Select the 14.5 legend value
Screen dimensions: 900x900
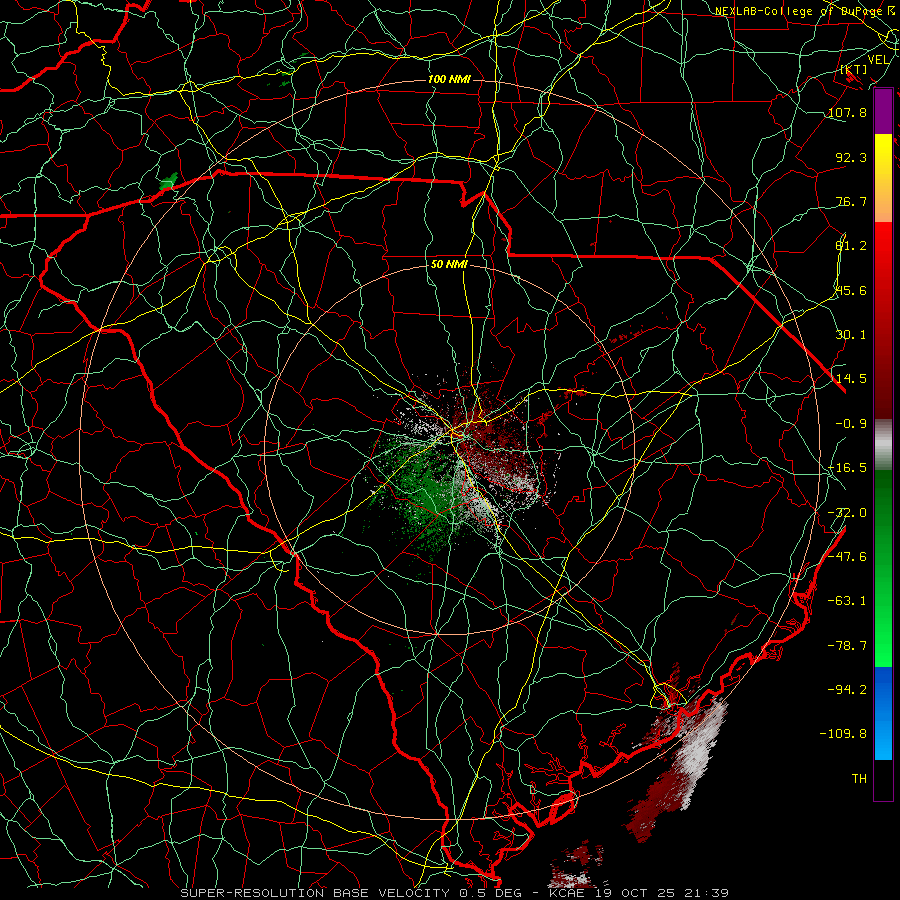[x=851, y=379]
